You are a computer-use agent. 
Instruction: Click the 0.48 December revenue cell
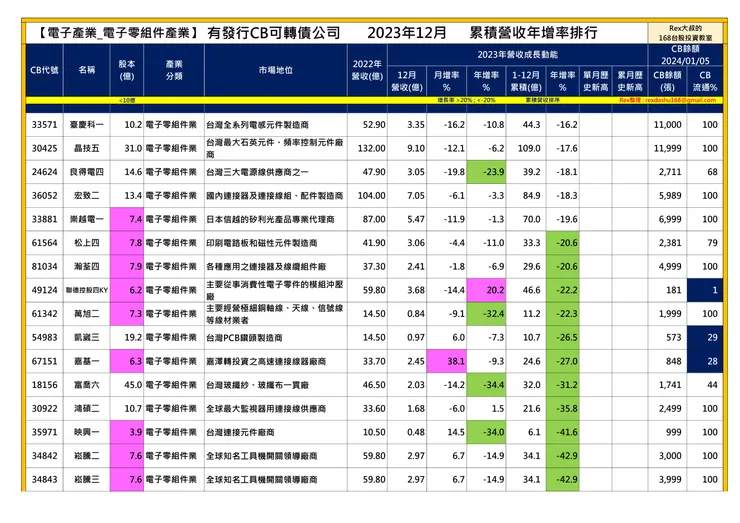pos(407,432)
